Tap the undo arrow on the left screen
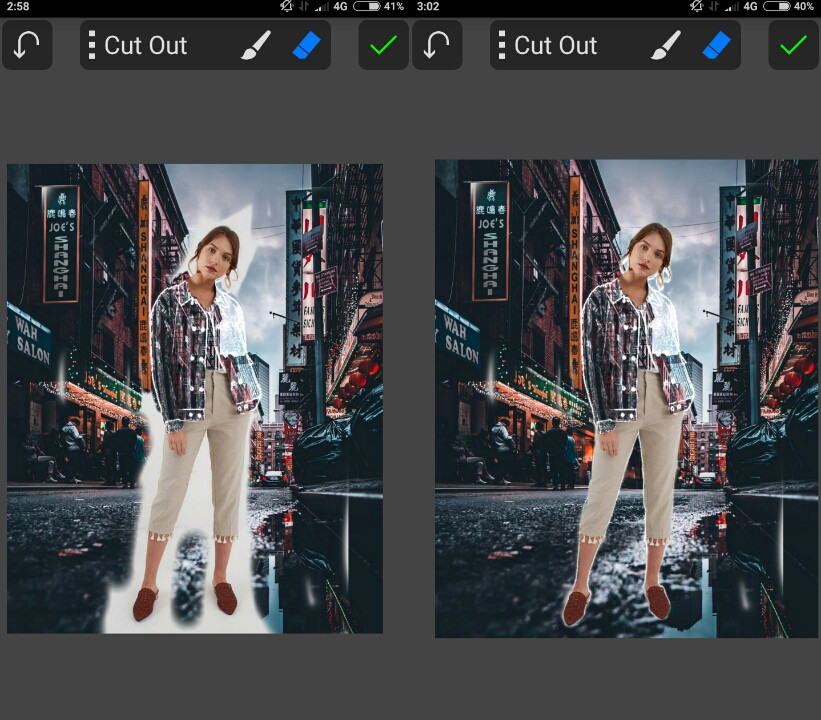 pyautogui.click(x=27, y=46)
